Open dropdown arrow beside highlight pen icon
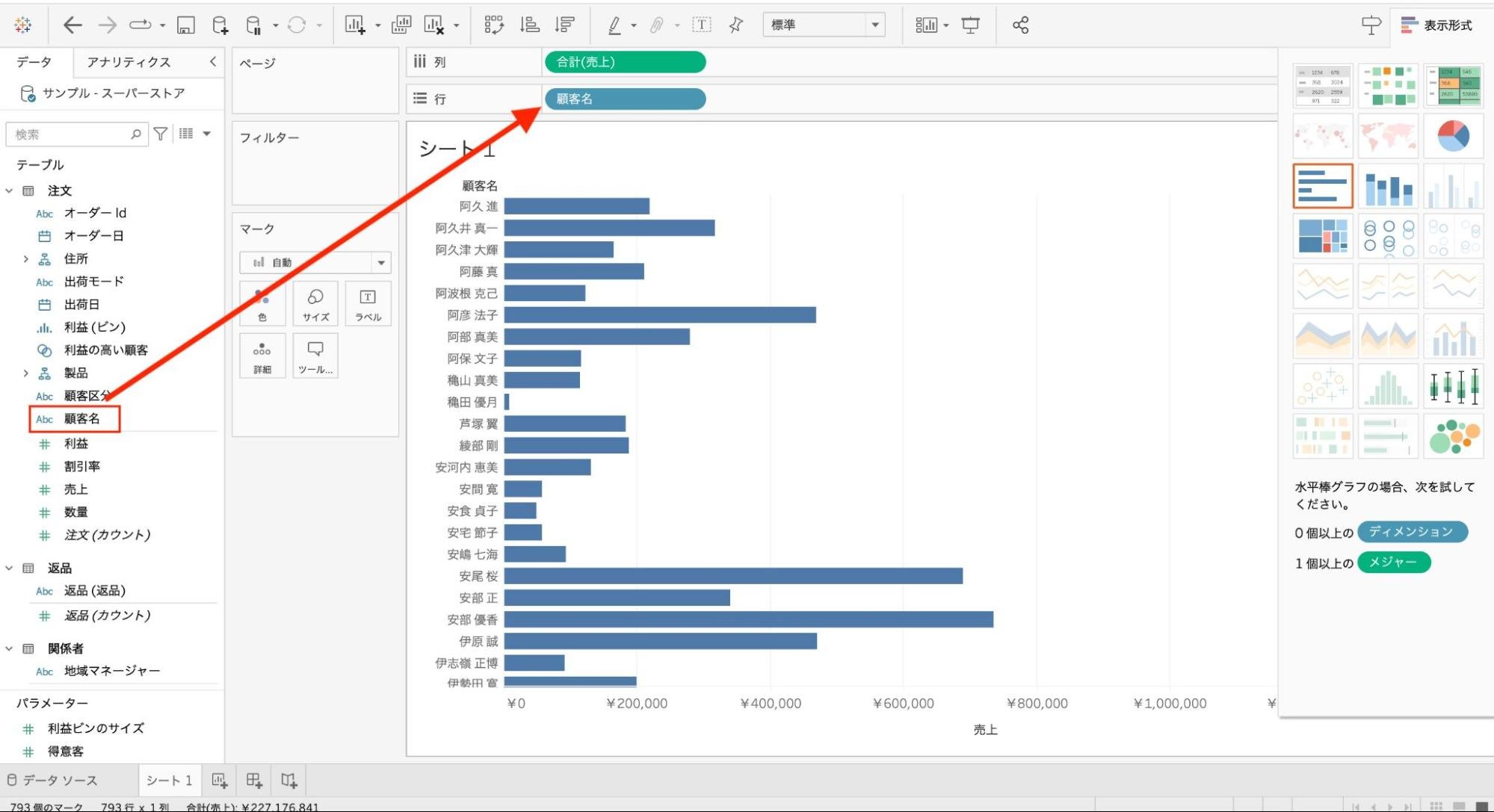Screen dimensions: 1494x812 [634, 25]
